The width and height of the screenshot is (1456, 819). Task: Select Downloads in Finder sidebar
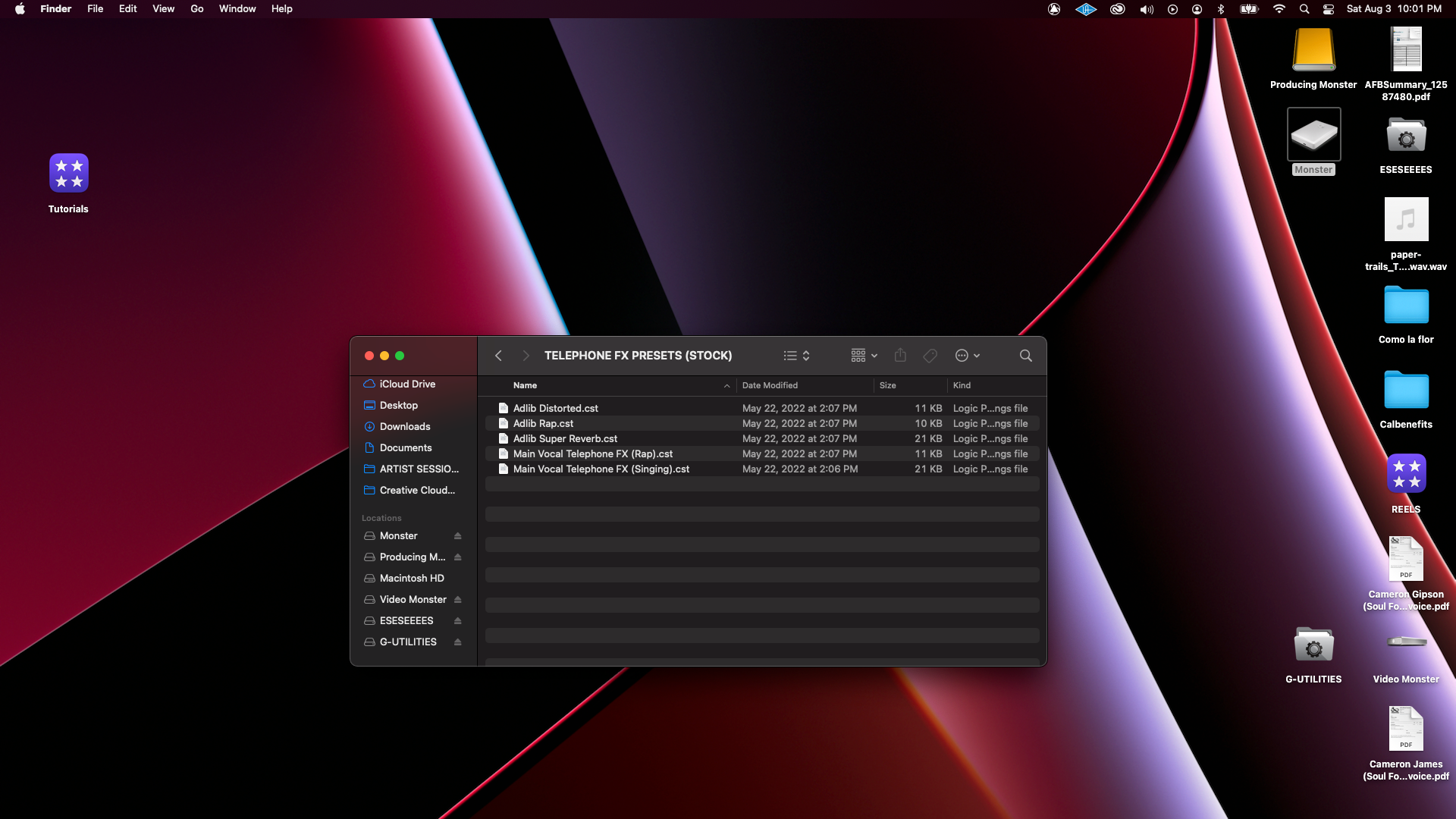tap(405, 427)
